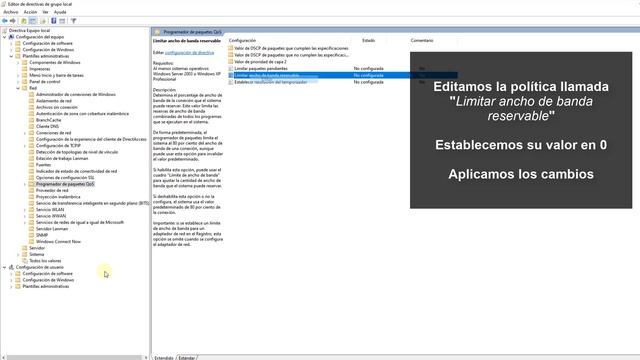Switch to the Extendido tab
The height and width of the screenshot is (360, 640).
(x=164, y=358)
